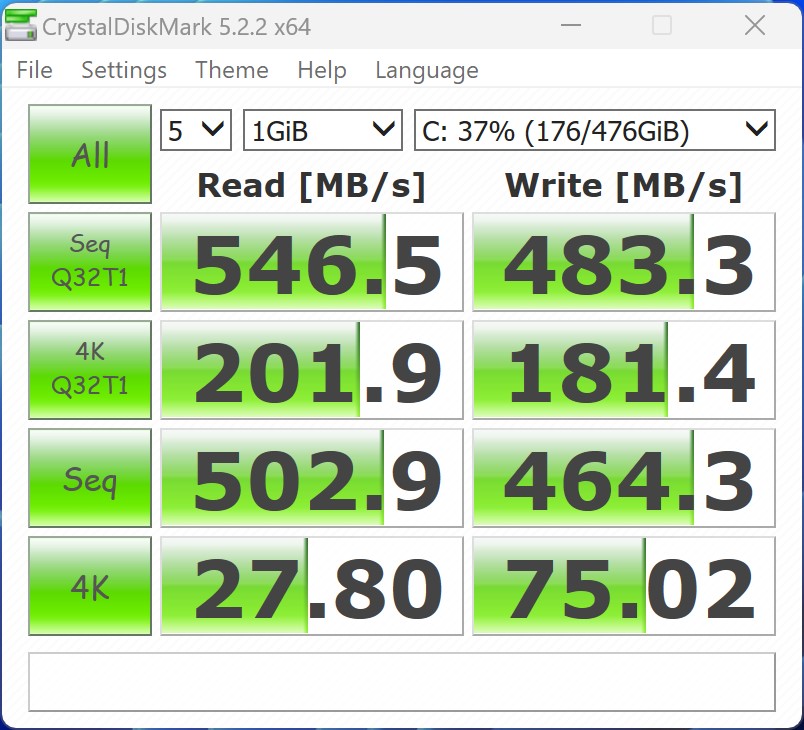Open the Language menu

pos(427,70)
